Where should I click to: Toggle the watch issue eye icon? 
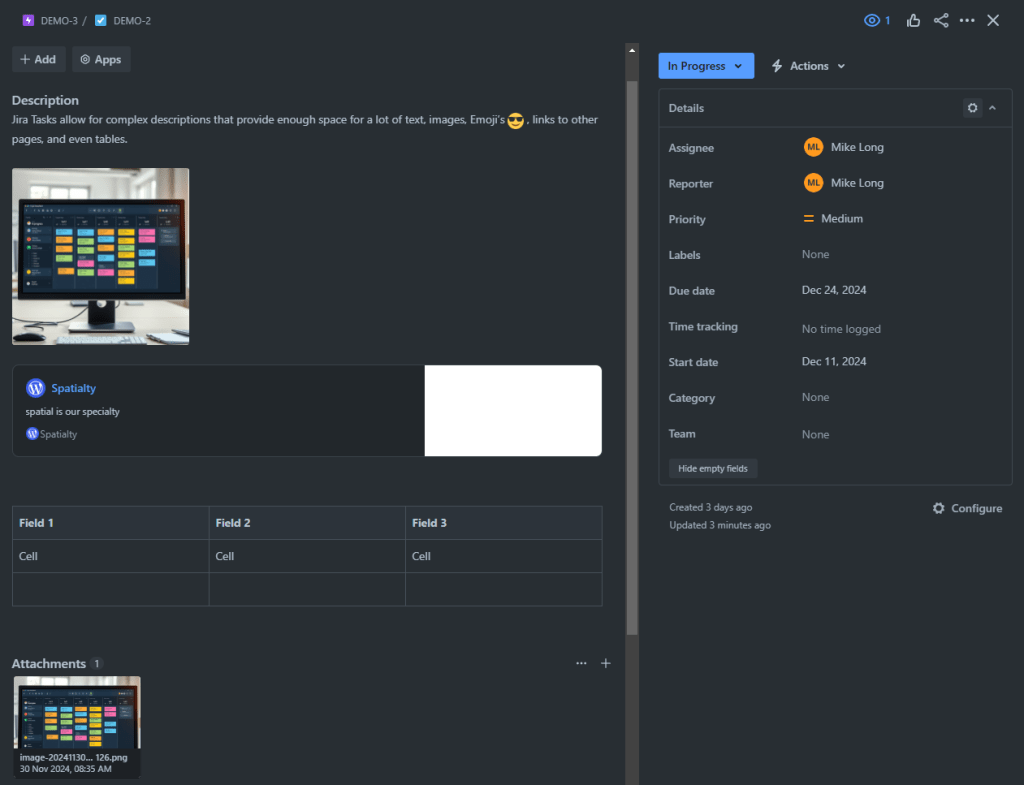pyautogui.click(x=872, y=20)
